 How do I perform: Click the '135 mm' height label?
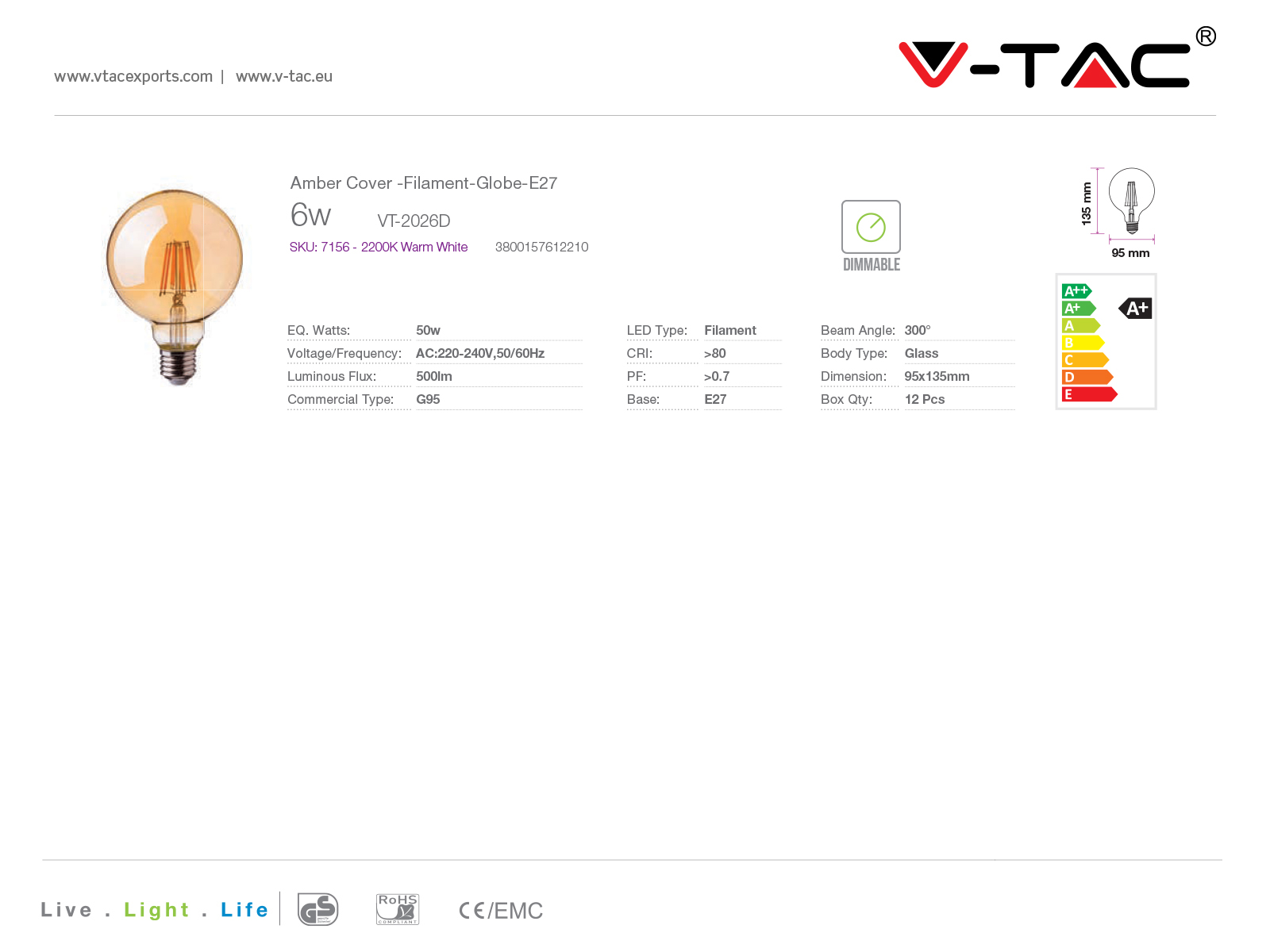[x=1087, y=204]
